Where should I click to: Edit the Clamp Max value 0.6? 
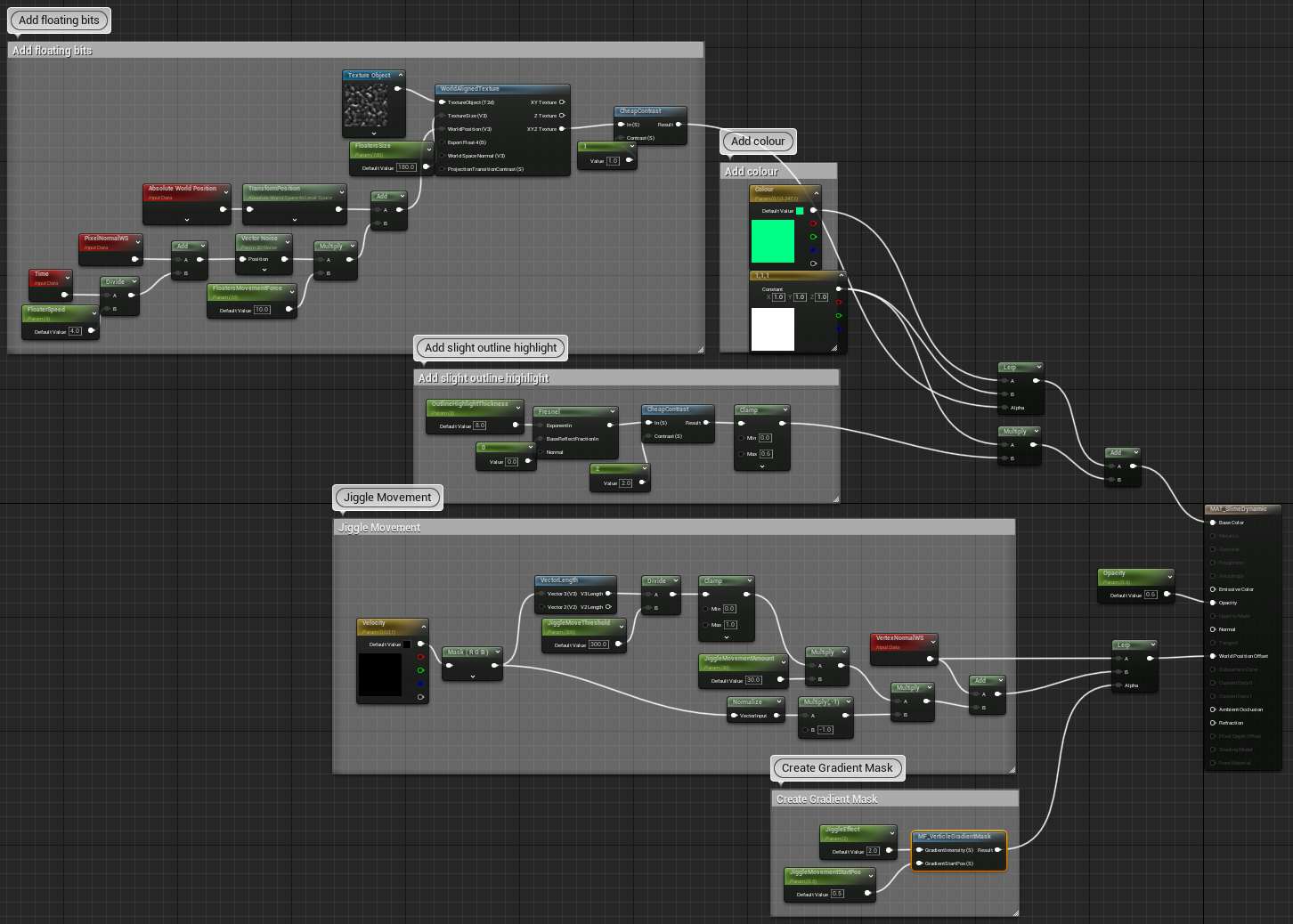point(766,454)
